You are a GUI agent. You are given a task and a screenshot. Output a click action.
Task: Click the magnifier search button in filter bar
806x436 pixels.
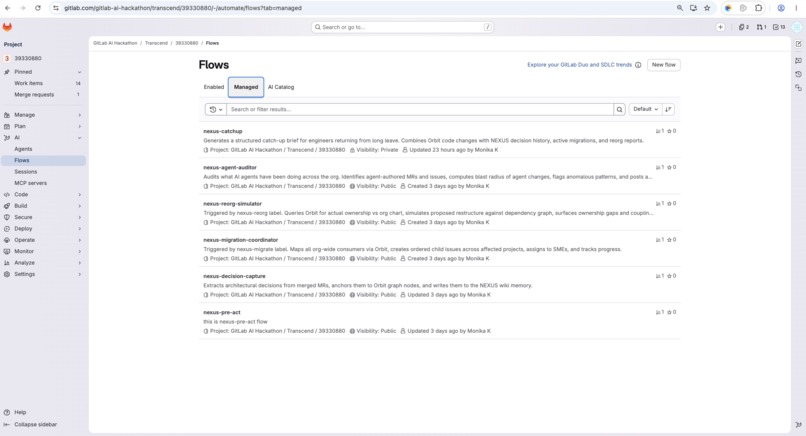pyautogui.click(x=619, y=110)
